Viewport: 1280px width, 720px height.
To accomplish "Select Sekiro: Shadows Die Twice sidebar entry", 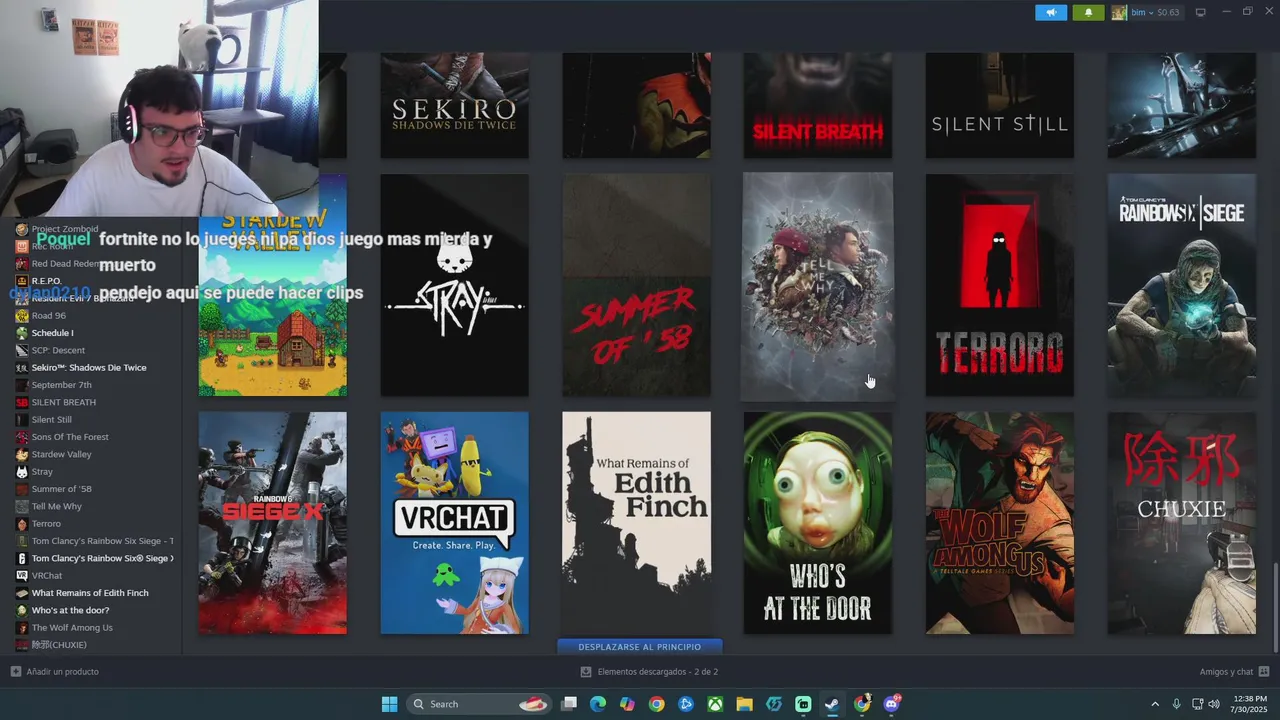I will tap(89, 368).
